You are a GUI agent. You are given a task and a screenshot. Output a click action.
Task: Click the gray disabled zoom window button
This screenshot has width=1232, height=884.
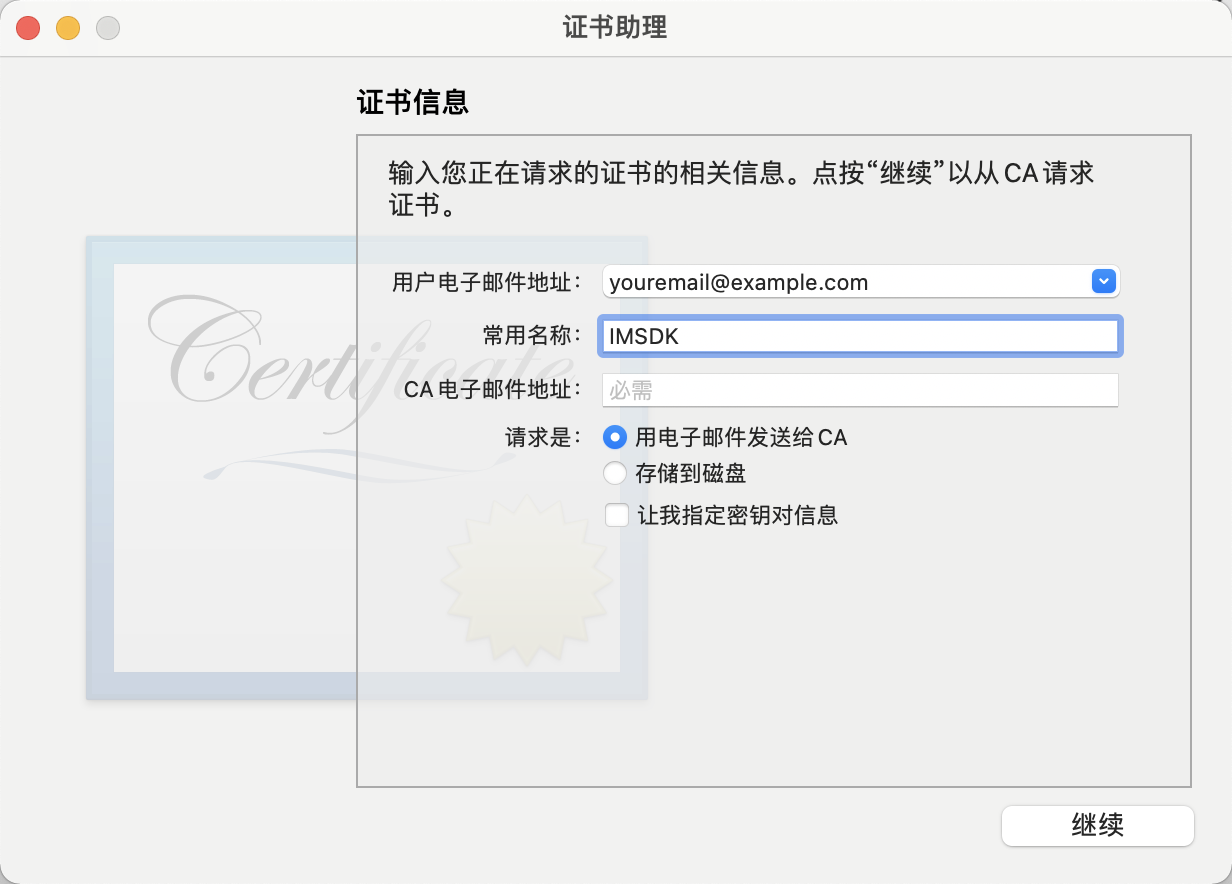108,28
